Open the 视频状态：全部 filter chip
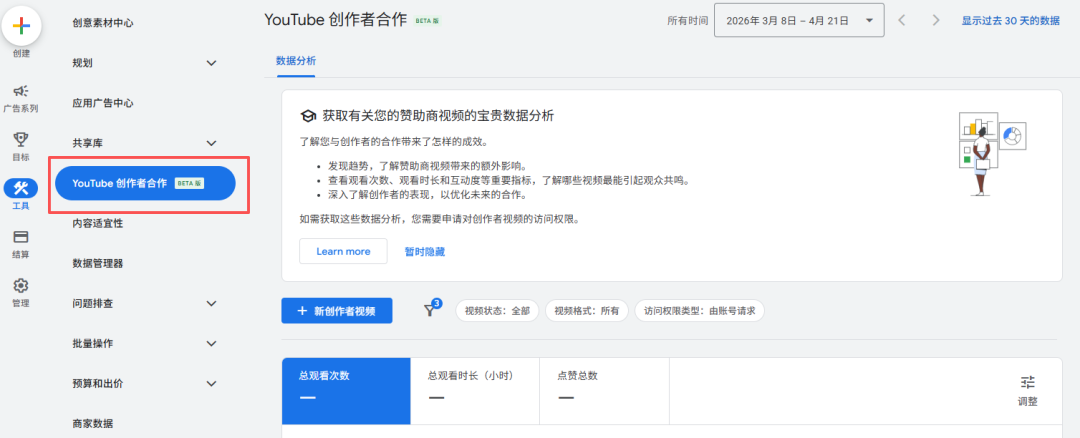This screenshot has width=1080, height=438. pos(497,311)
